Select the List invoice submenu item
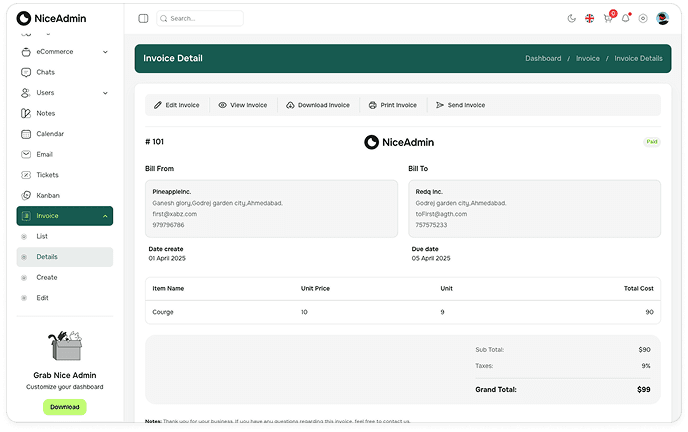 click(42, 236)
